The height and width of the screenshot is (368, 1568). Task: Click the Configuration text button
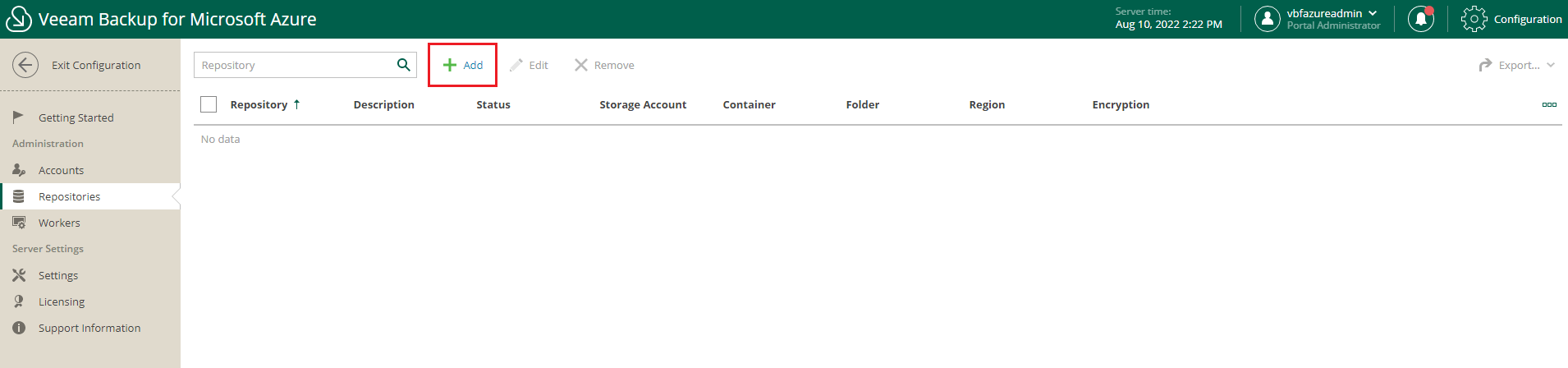pos(1528,19)
